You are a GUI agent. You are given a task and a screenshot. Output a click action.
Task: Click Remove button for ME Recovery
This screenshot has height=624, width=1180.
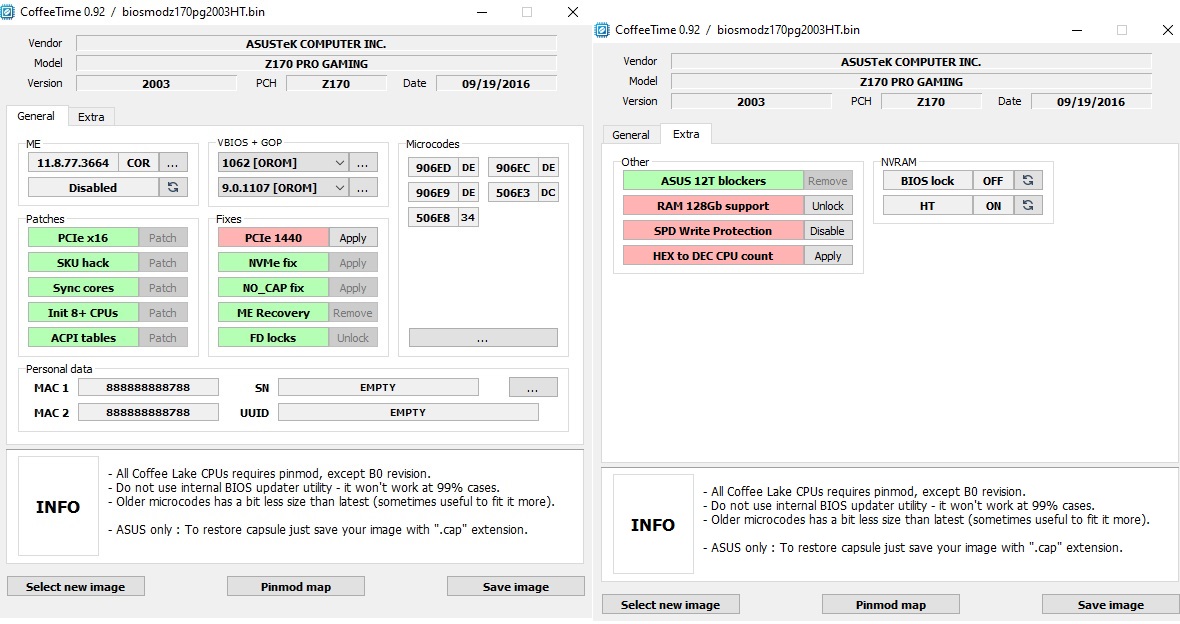pos(352,312)
